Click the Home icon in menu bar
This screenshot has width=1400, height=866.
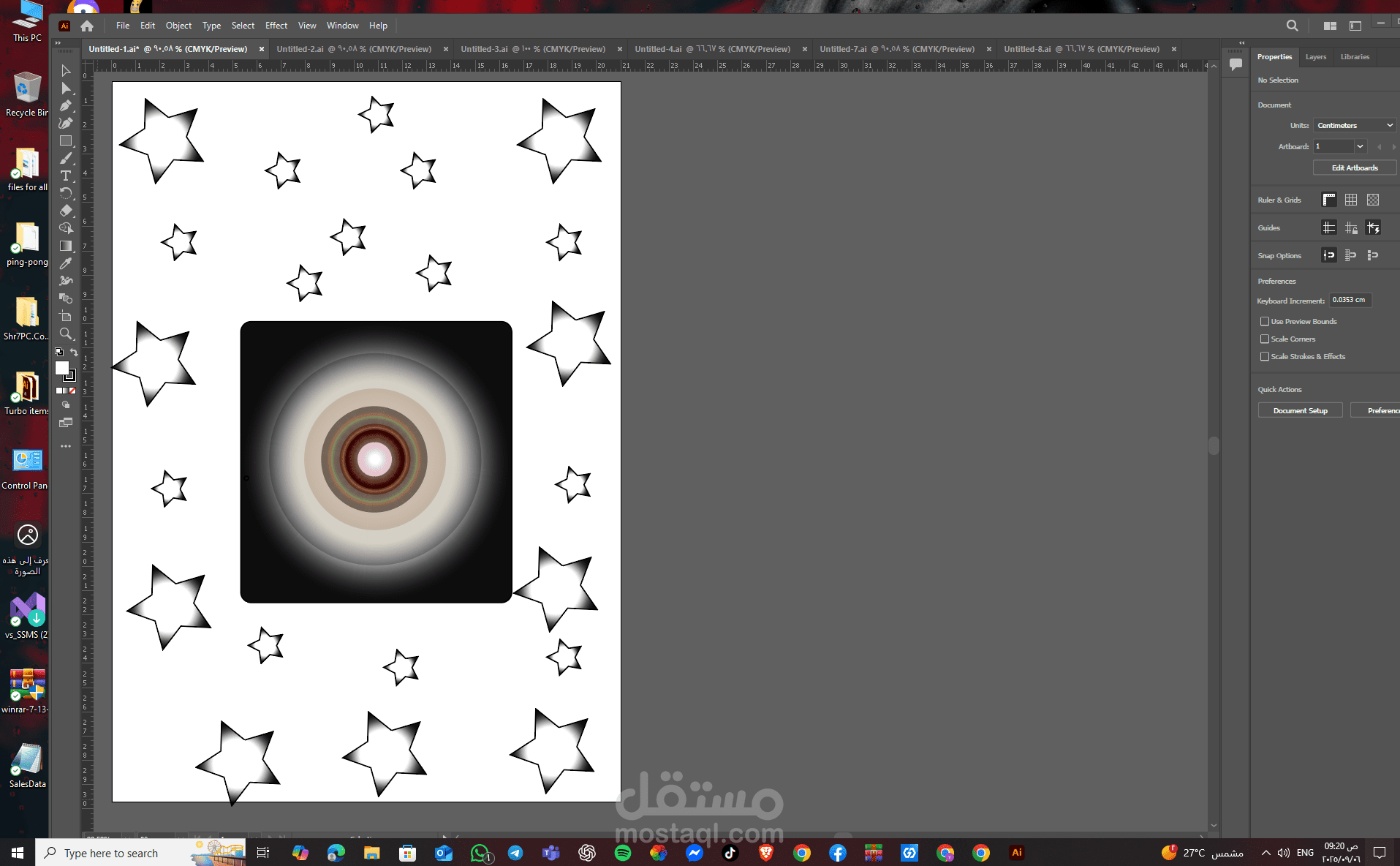(x=87, y=26)
